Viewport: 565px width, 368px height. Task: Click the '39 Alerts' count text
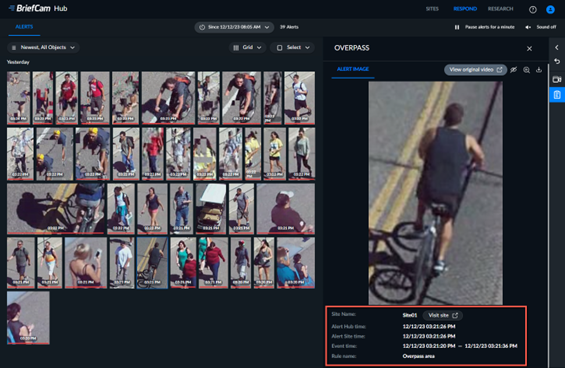pos(289,27)
